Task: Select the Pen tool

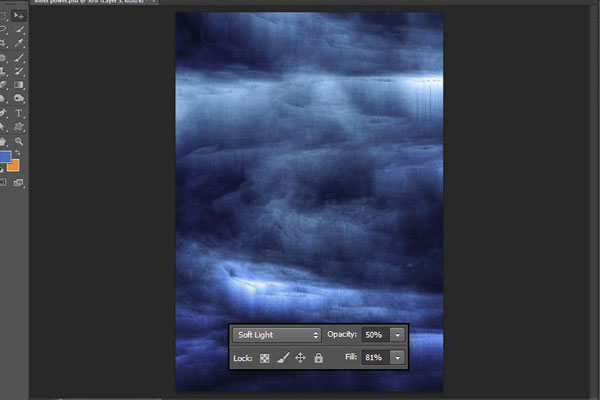Action: click(x=3, y=113)
